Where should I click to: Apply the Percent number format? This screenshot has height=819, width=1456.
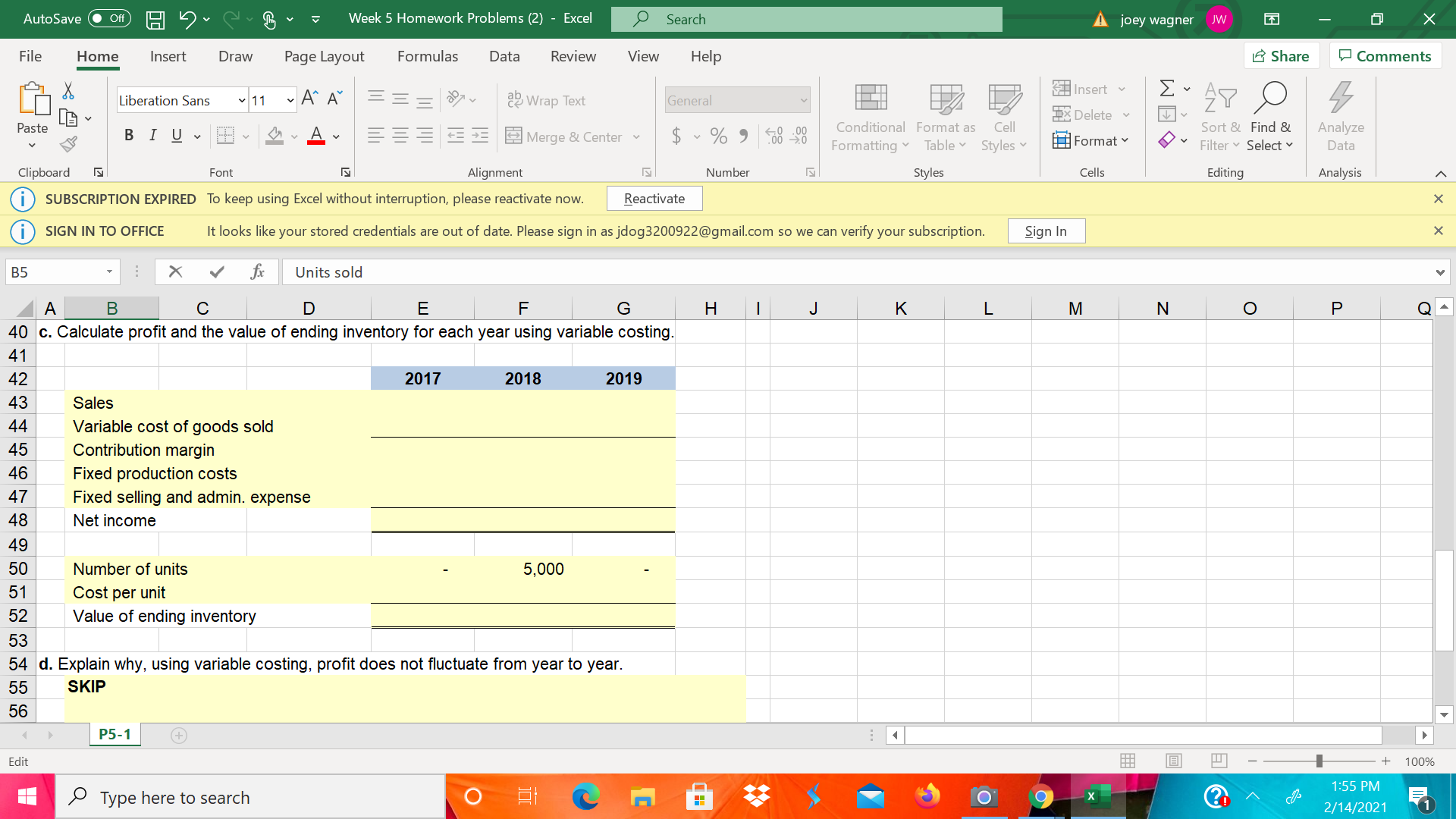click(718, 136)
